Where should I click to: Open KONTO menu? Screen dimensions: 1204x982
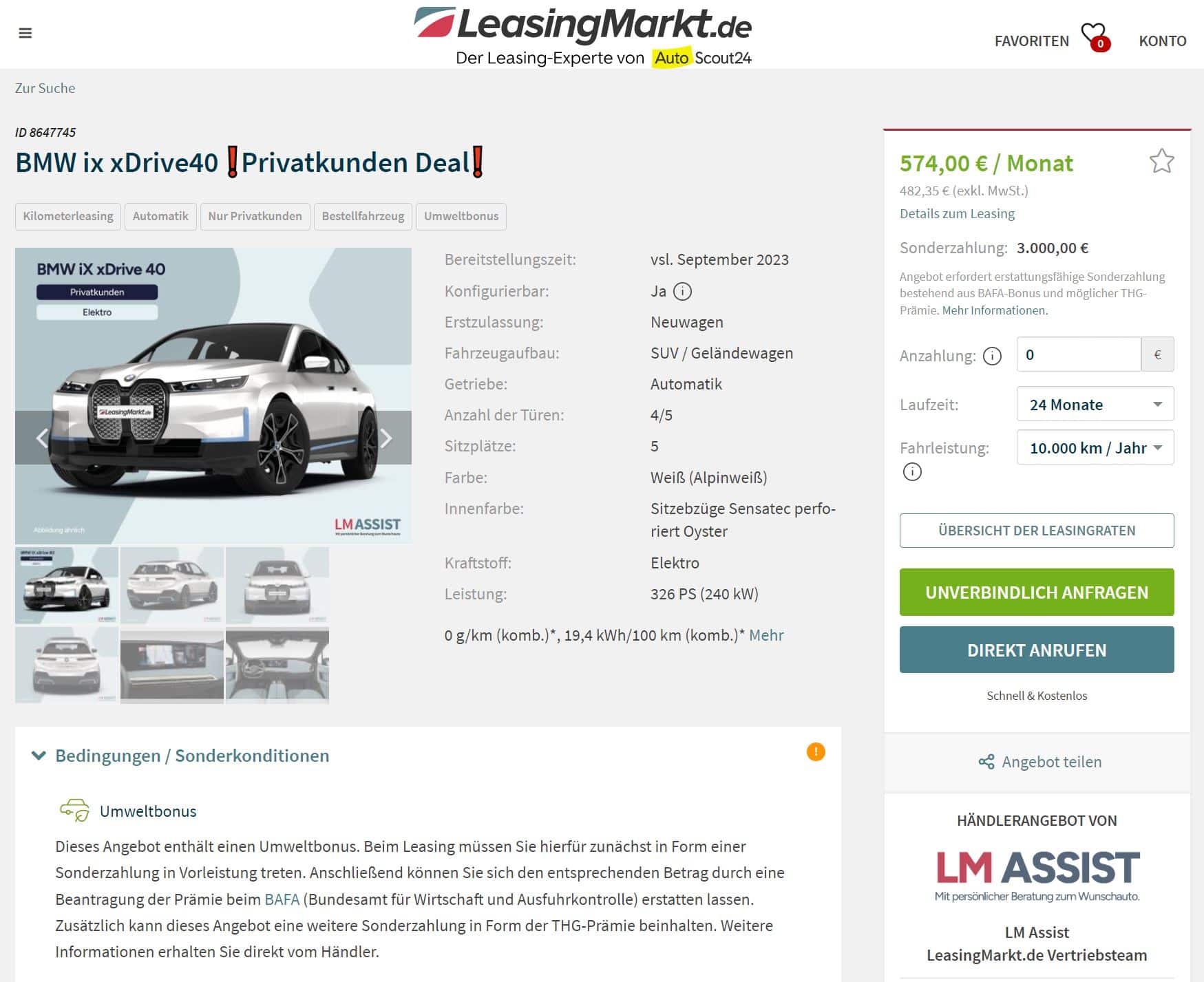[1162, 41]
